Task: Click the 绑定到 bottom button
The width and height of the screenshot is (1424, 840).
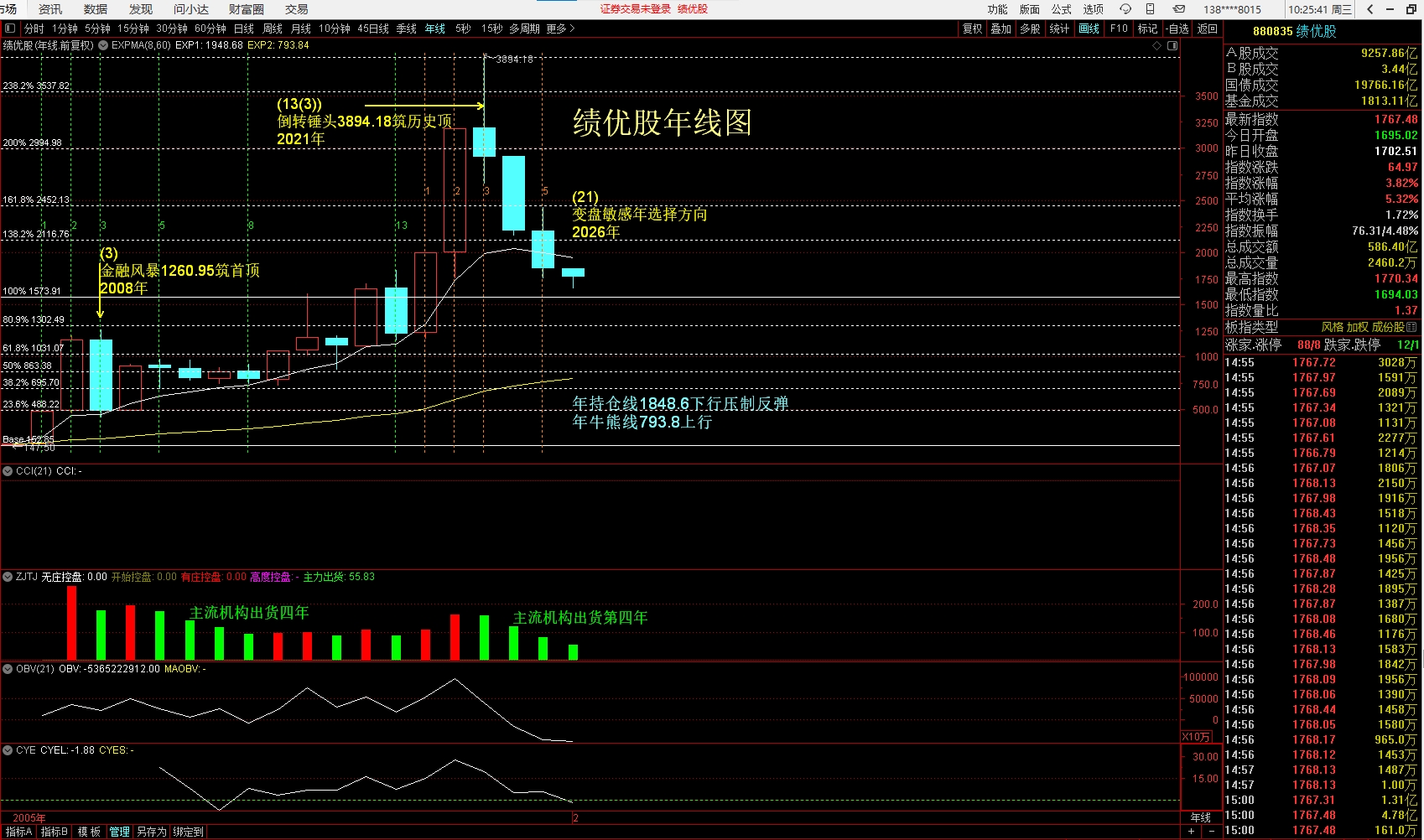Action: (189, 832)
